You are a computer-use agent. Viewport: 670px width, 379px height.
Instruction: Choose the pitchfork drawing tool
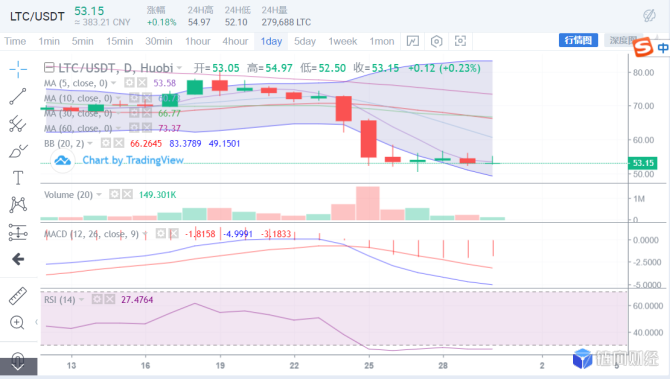click(x=18, y=123)
